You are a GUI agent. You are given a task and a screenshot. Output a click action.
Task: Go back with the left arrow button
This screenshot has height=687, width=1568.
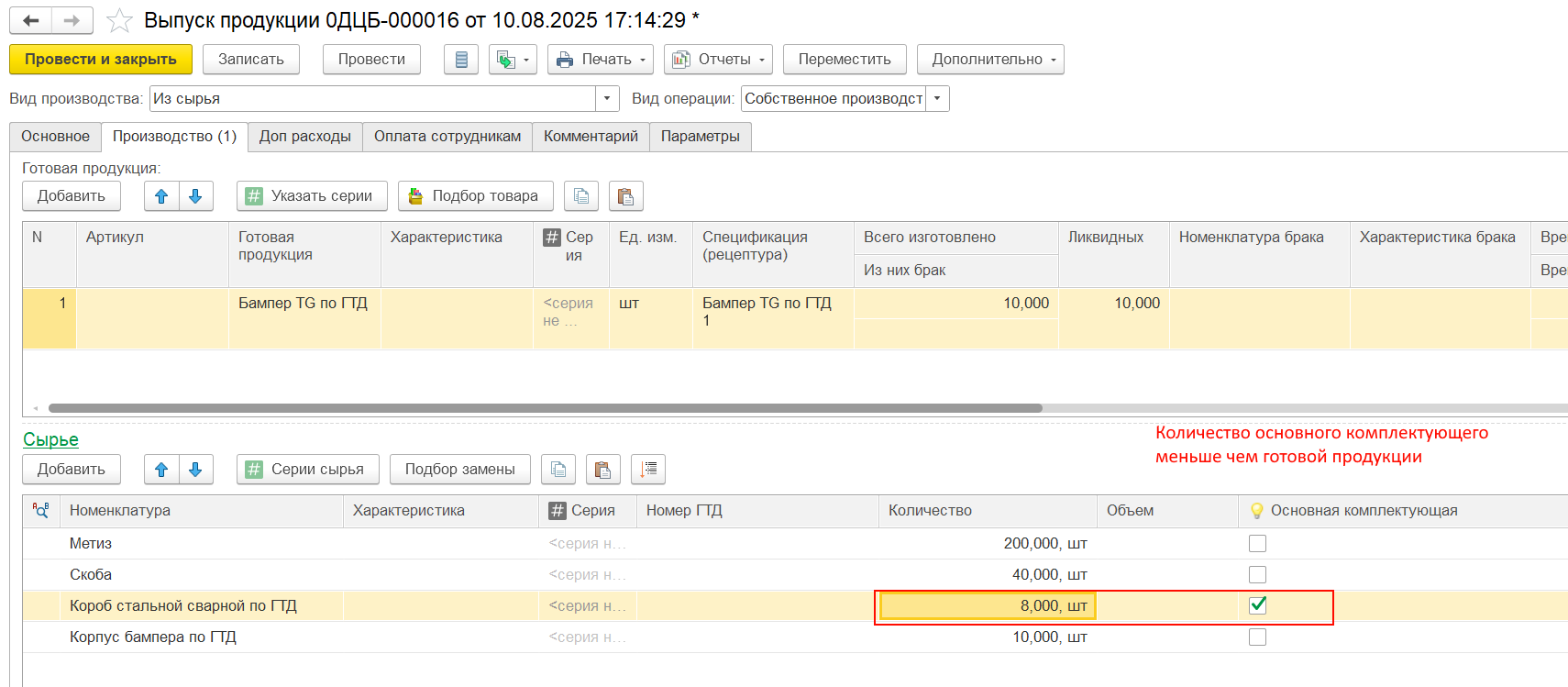coord(31,20)
